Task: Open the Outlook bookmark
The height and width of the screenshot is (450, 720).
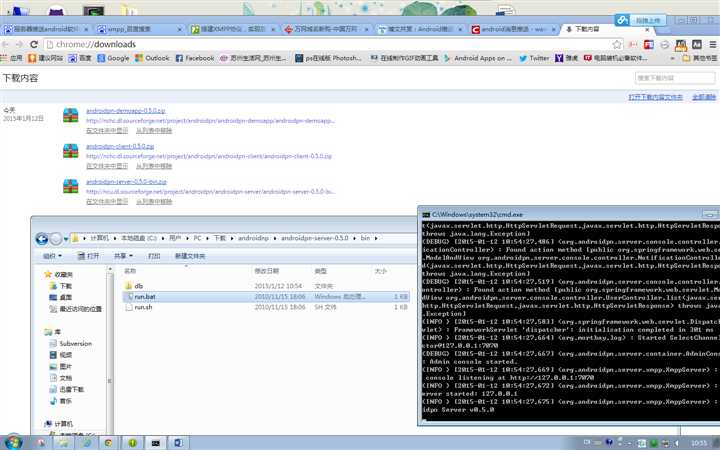Action: pos(152,58)
